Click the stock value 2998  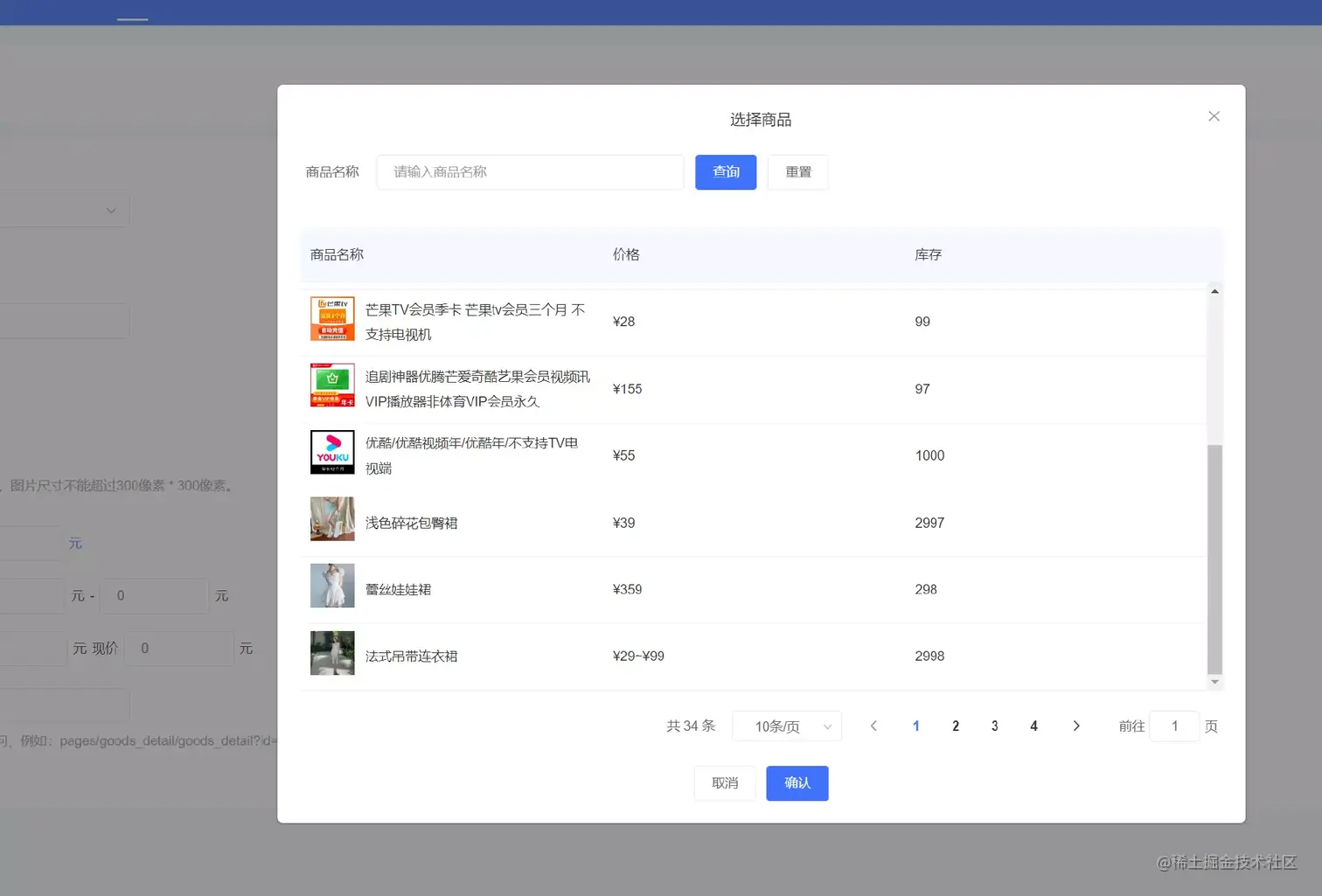click(x=929, y=656)
